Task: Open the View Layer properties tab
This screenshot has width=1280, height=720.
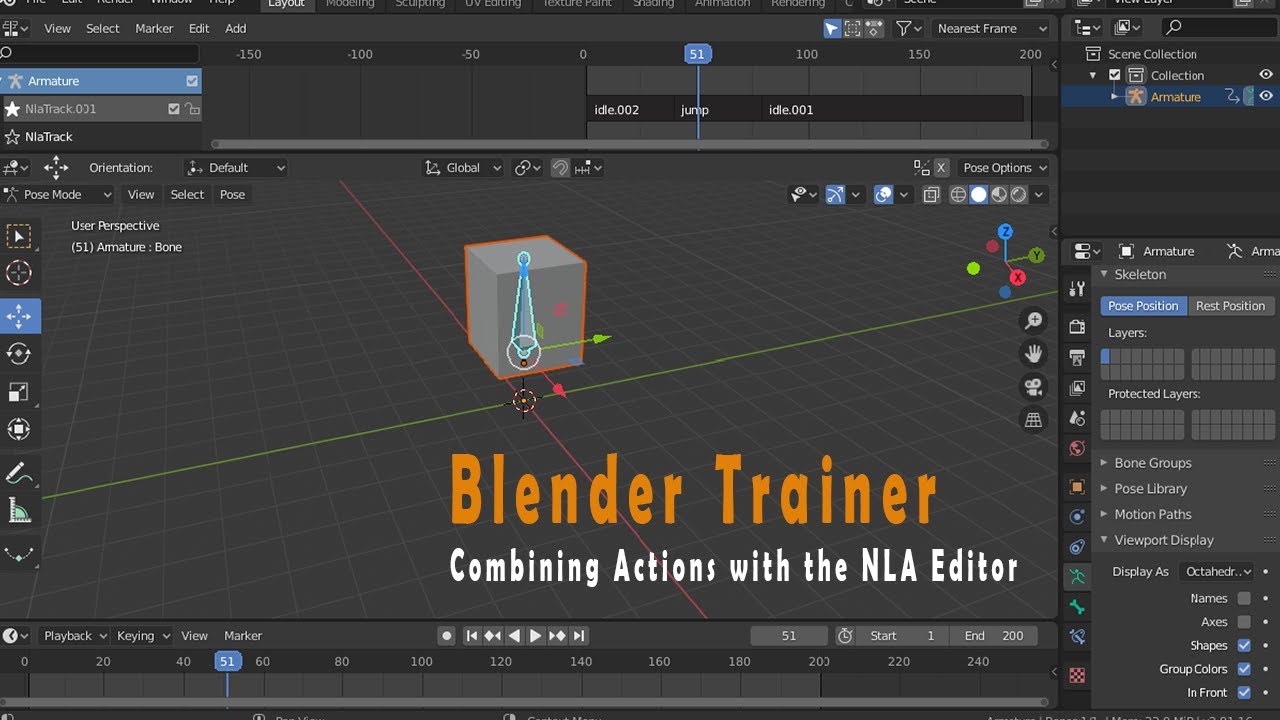Action: [1077, 387]
